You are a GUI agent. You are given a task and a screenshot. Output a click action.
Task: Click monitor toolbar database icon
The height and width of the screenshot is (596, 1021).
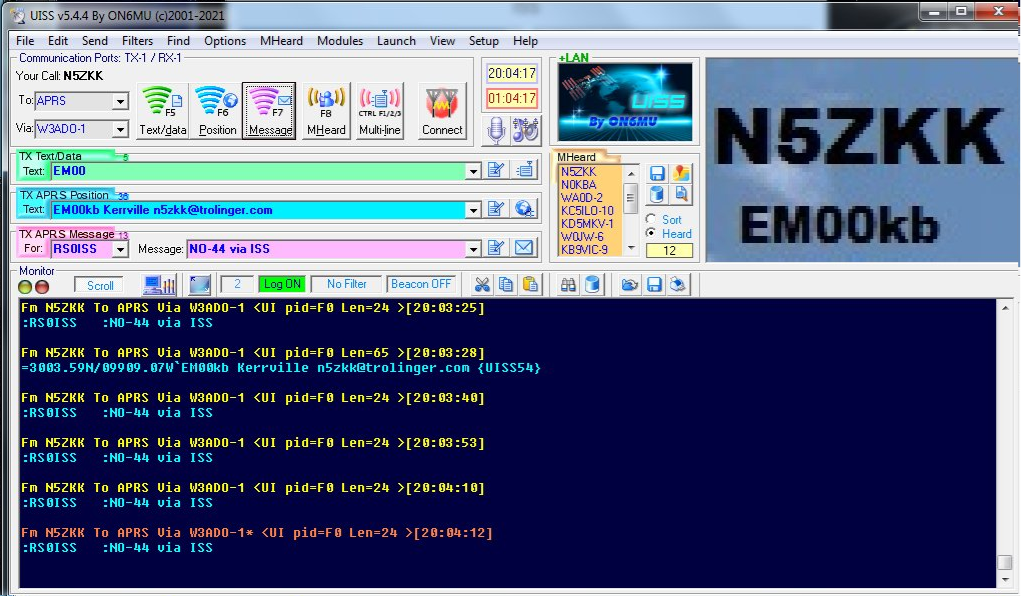tap(592, 285)
